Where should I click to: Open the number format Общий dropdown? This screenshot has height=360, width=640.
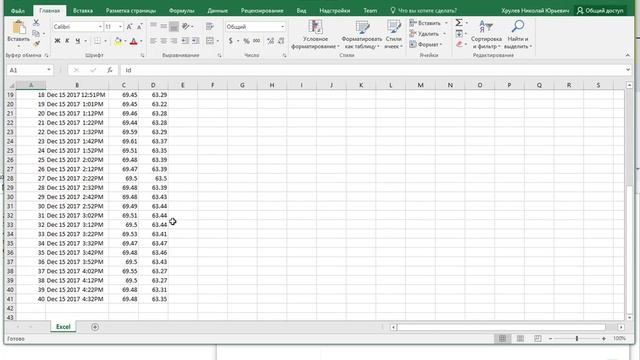point(282,27)
